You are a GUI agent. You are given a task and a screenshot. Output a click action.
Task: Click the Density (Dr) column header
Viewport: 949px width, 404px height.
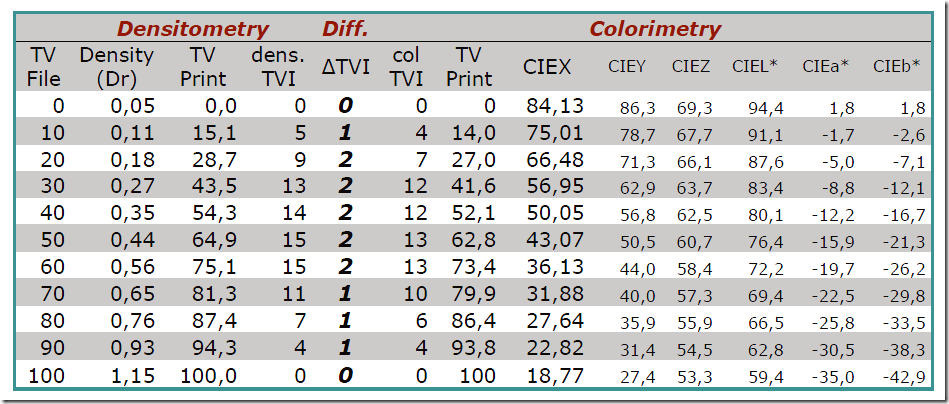click(116, 67)
